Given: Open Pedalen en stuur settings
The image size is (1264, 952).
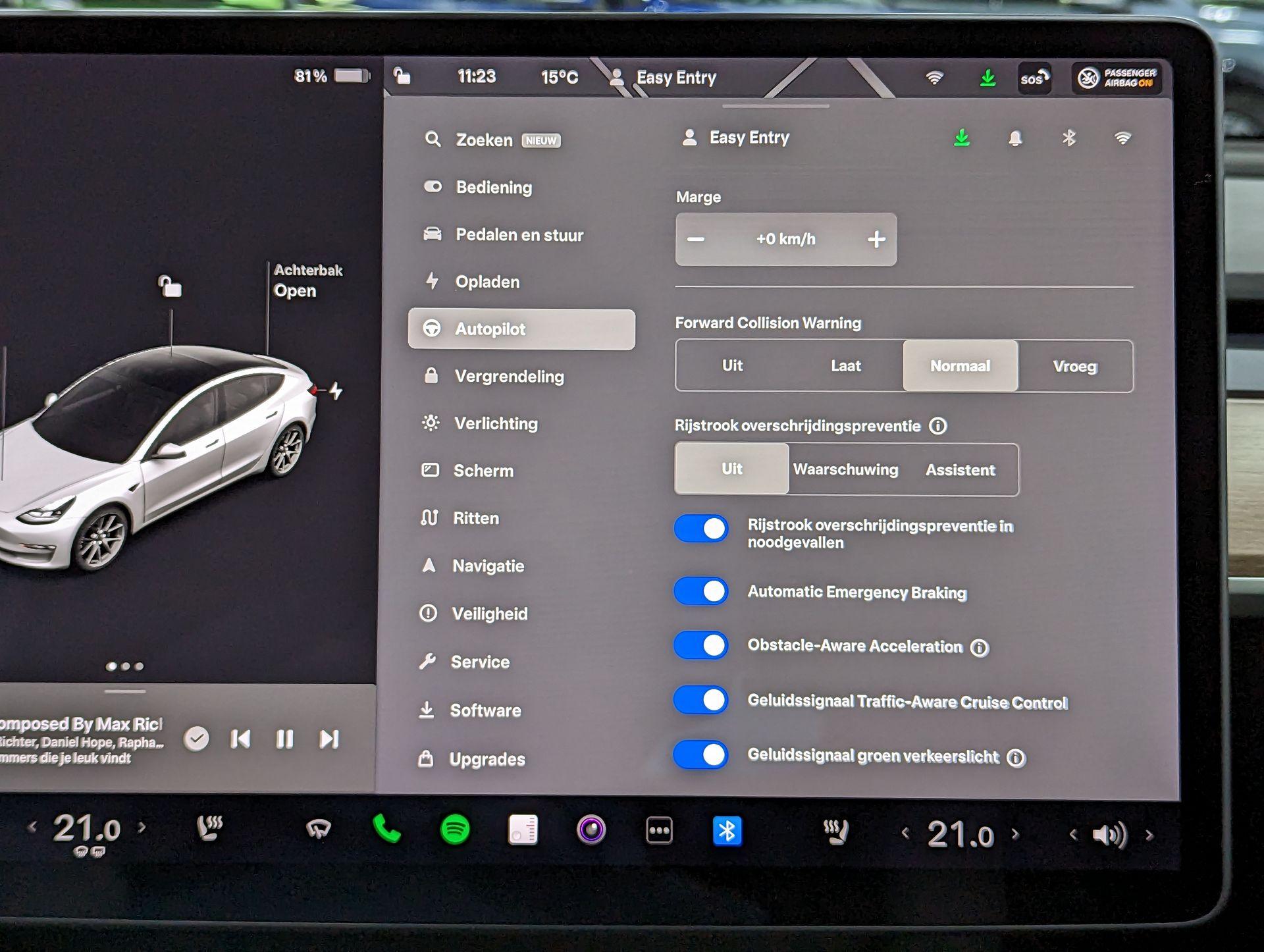Looking at the screenshot, I should coord(503,234).
